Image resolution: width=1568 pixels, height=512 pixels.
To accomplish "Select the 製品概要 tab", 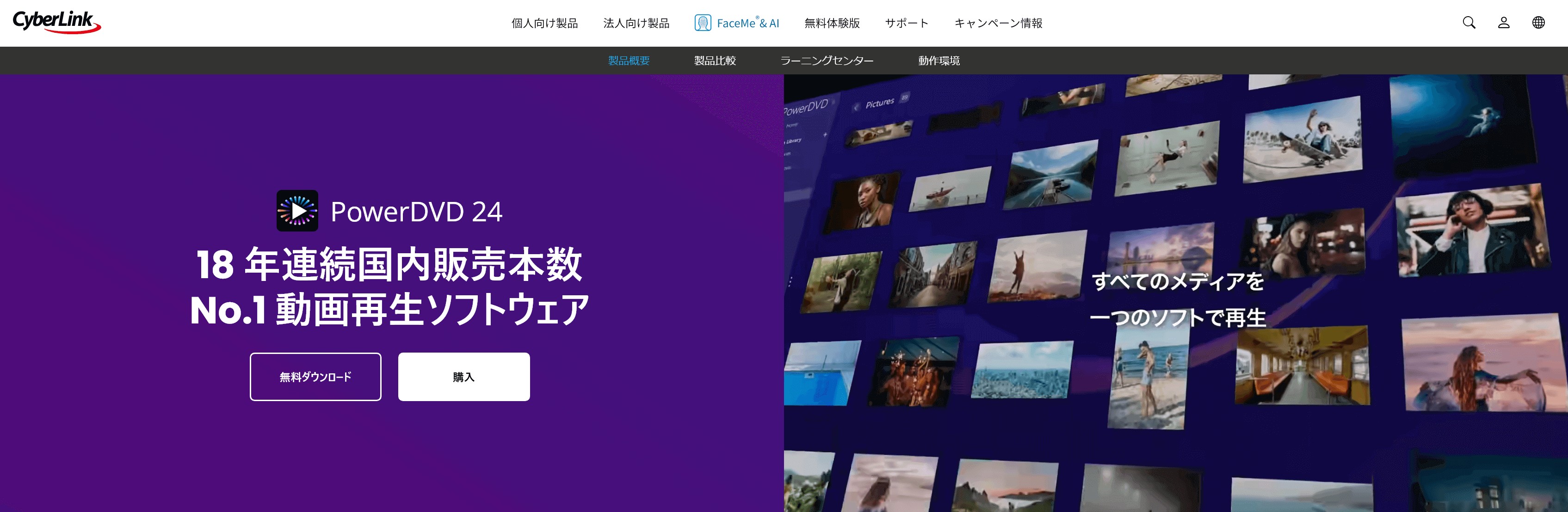I will coord(629,61).
